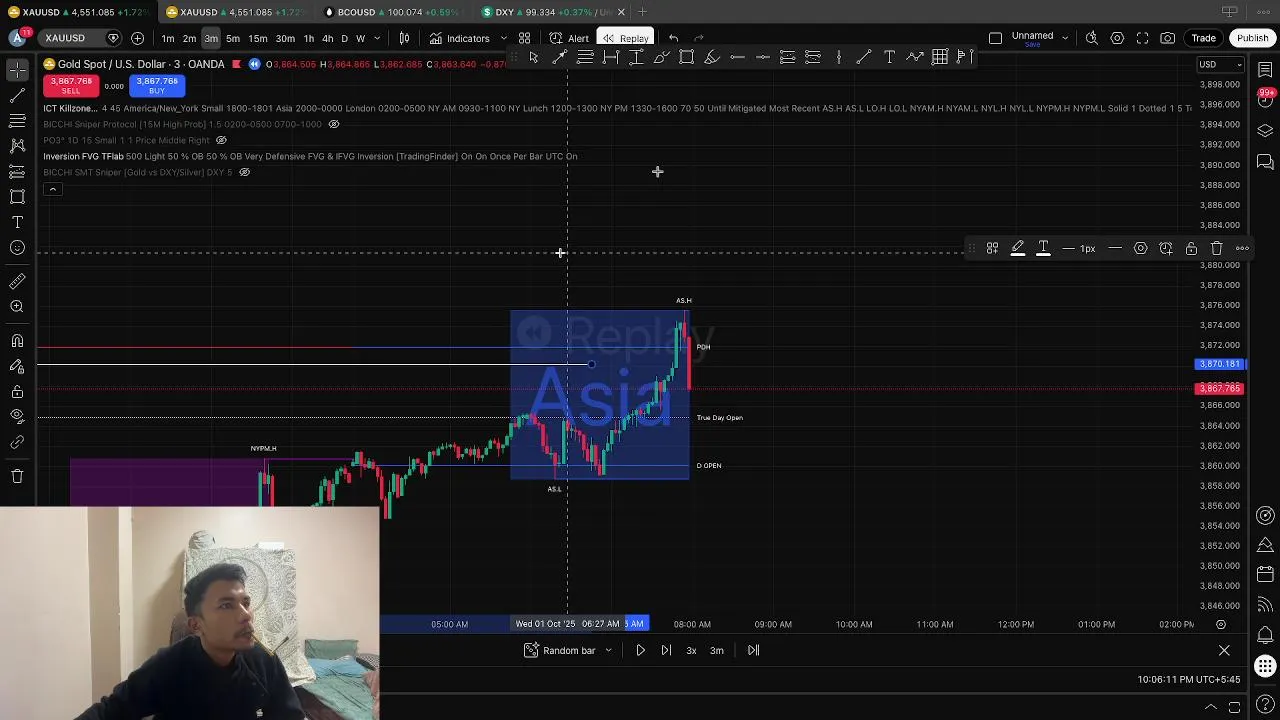This screenshot has height=720, width=1280.
Task: Open quick search icon in top bar
Action: click(x=1092, y=38)
